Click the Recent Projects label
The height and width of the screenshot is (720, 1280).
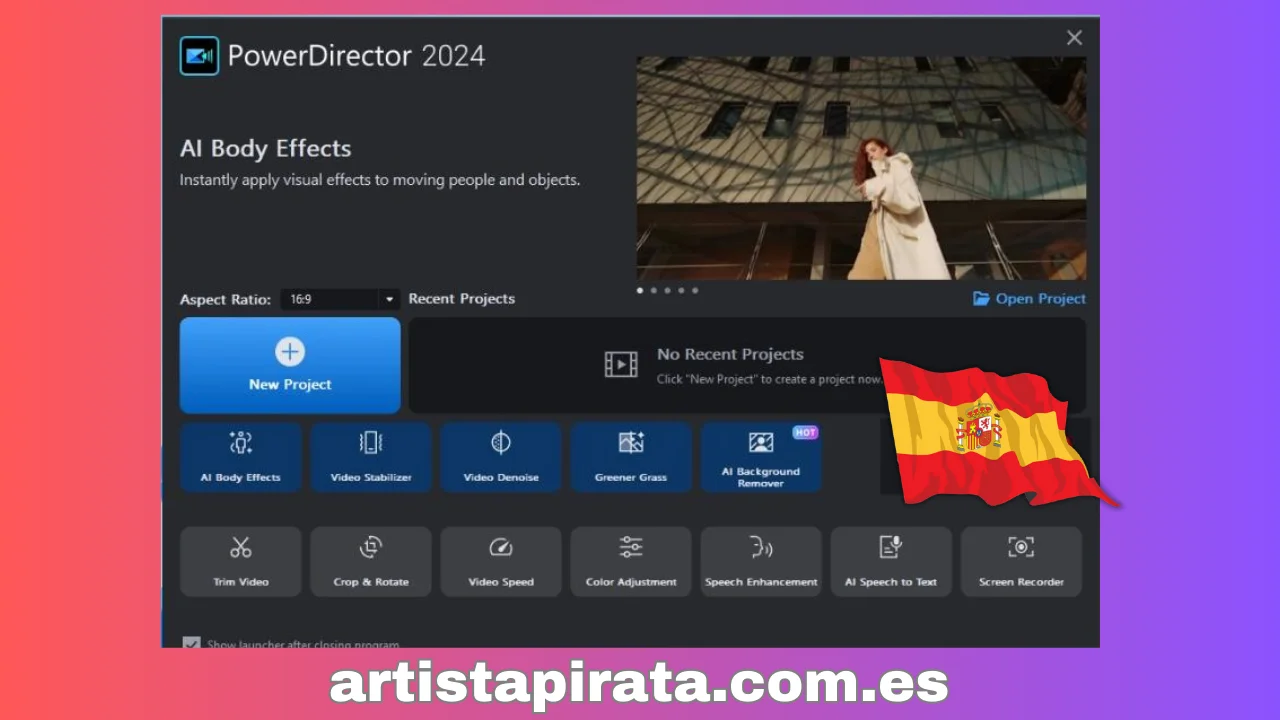pos(462,299)
